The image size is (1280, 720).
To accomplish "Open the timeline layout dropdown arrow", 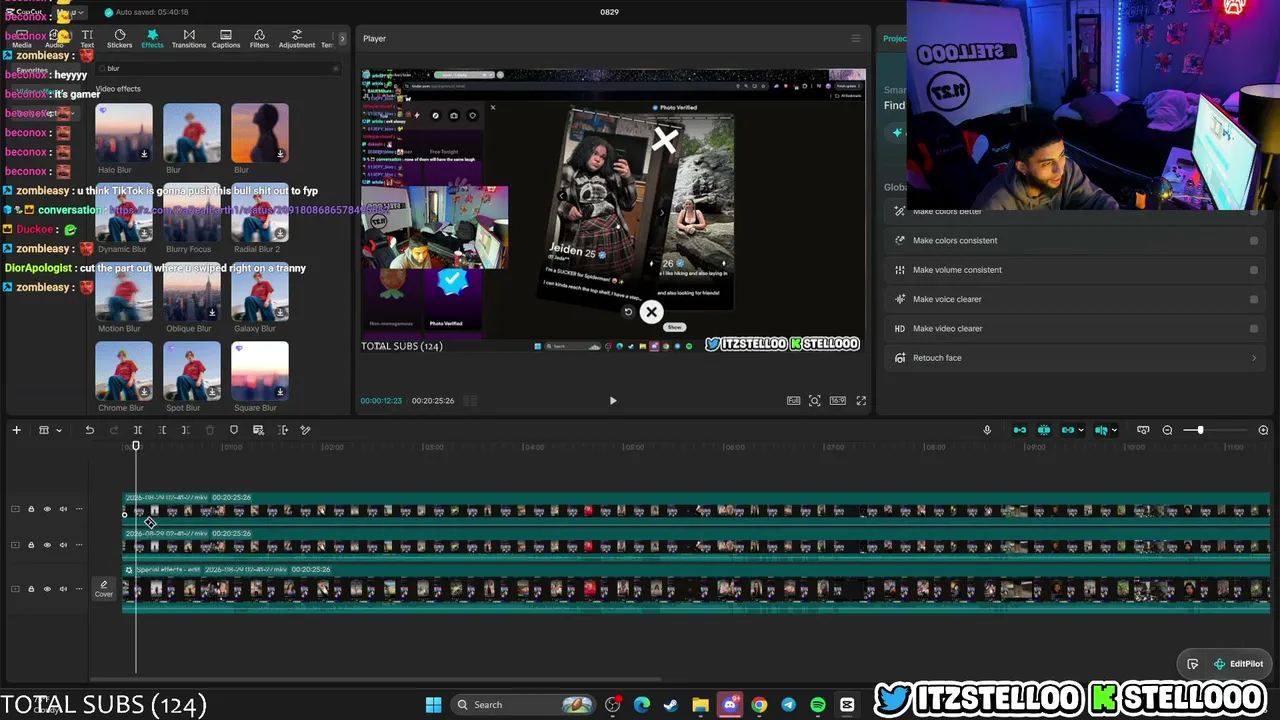I will (59, 431).
